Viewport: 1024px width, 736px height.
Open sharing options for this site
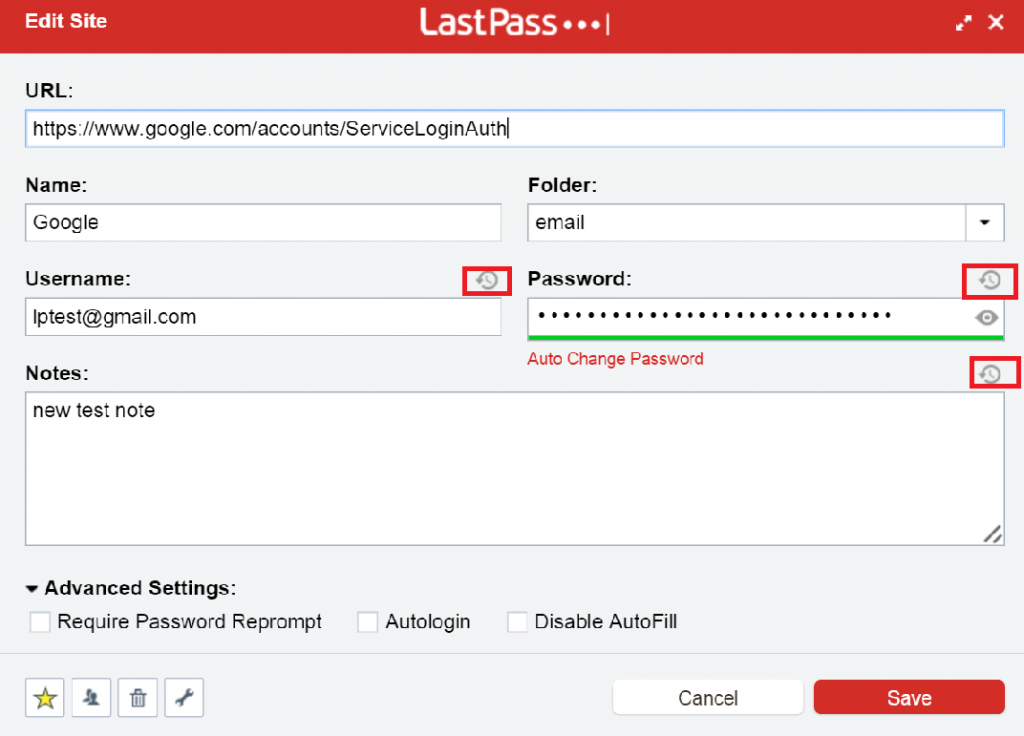point(91,697)
